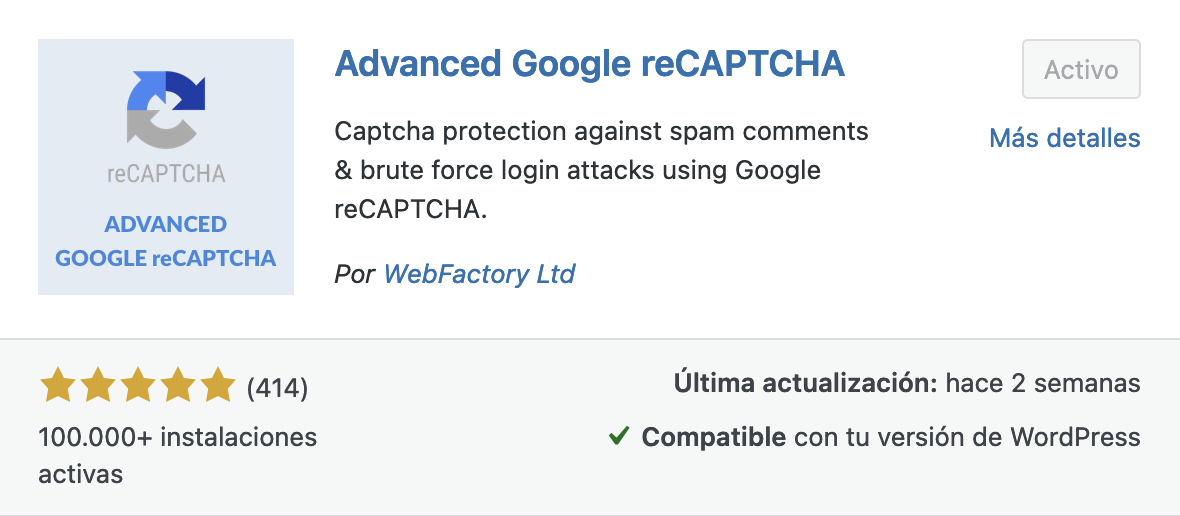Click the reCAPTCHA arrows logo icon
Screen dimensions: 1180x516
[x=166, y=110]
